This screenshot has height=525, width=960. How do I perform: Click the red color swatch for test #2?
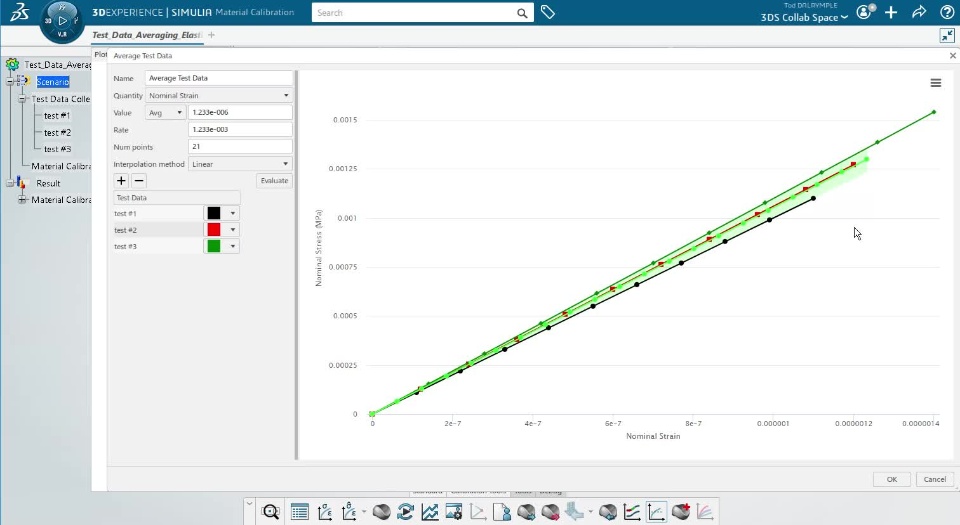(214, 229)
